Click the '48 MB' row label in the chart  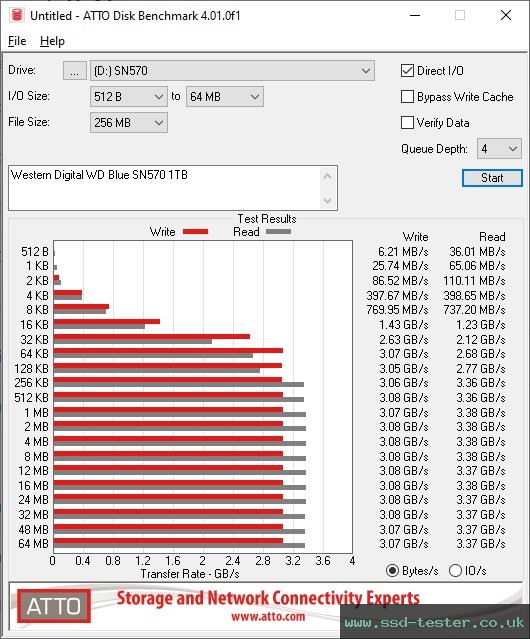tap(33, 530)
